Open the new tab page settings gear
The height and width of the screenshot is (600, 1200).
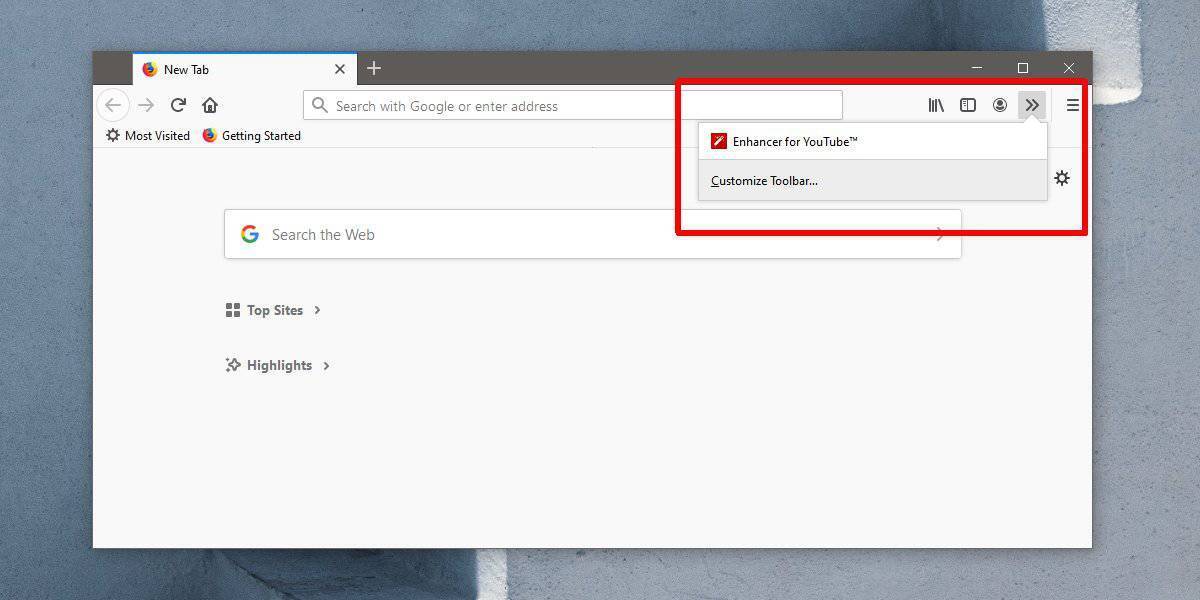click(x=1062, y=178)
